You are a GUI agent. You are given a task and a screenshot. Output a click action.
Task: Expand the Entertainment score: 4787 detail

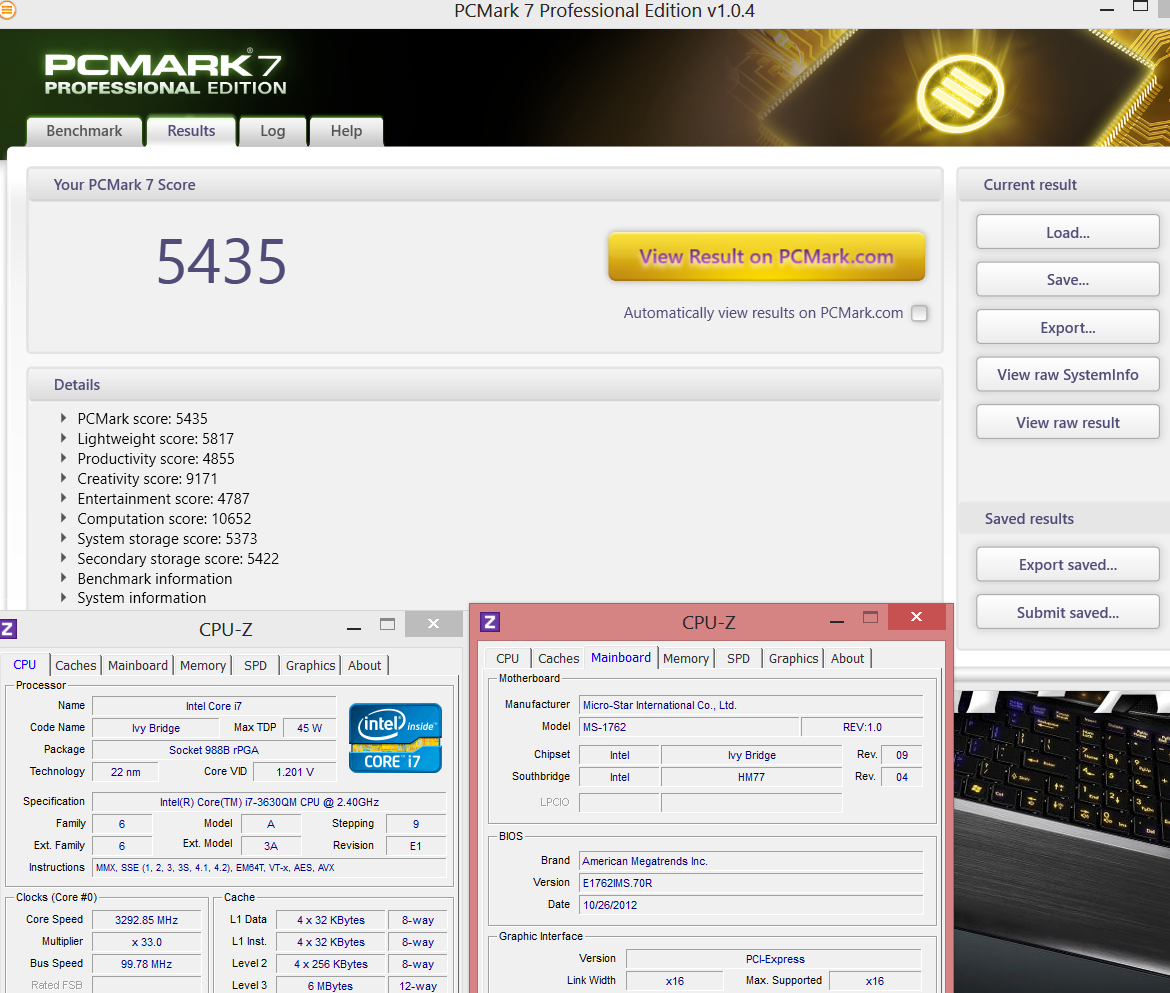(63, 498)
